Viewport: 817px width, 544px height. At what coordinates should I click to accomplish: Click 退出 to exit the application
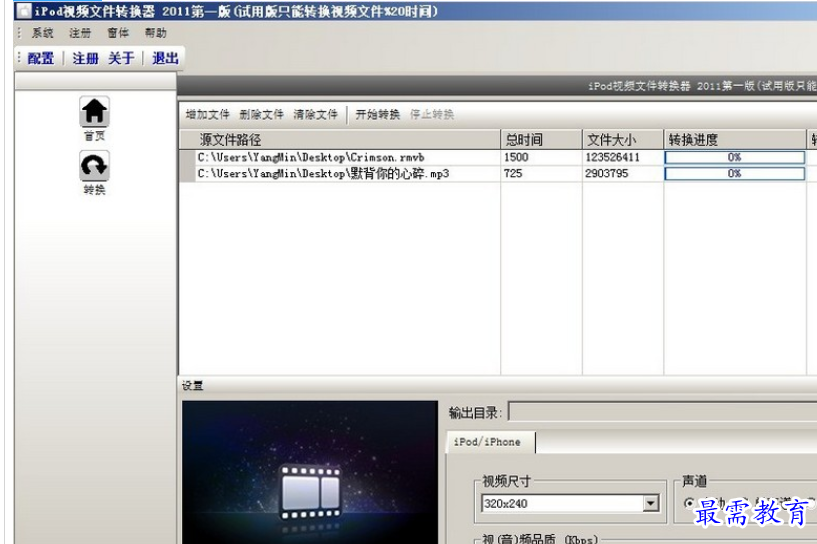[165, 58]
